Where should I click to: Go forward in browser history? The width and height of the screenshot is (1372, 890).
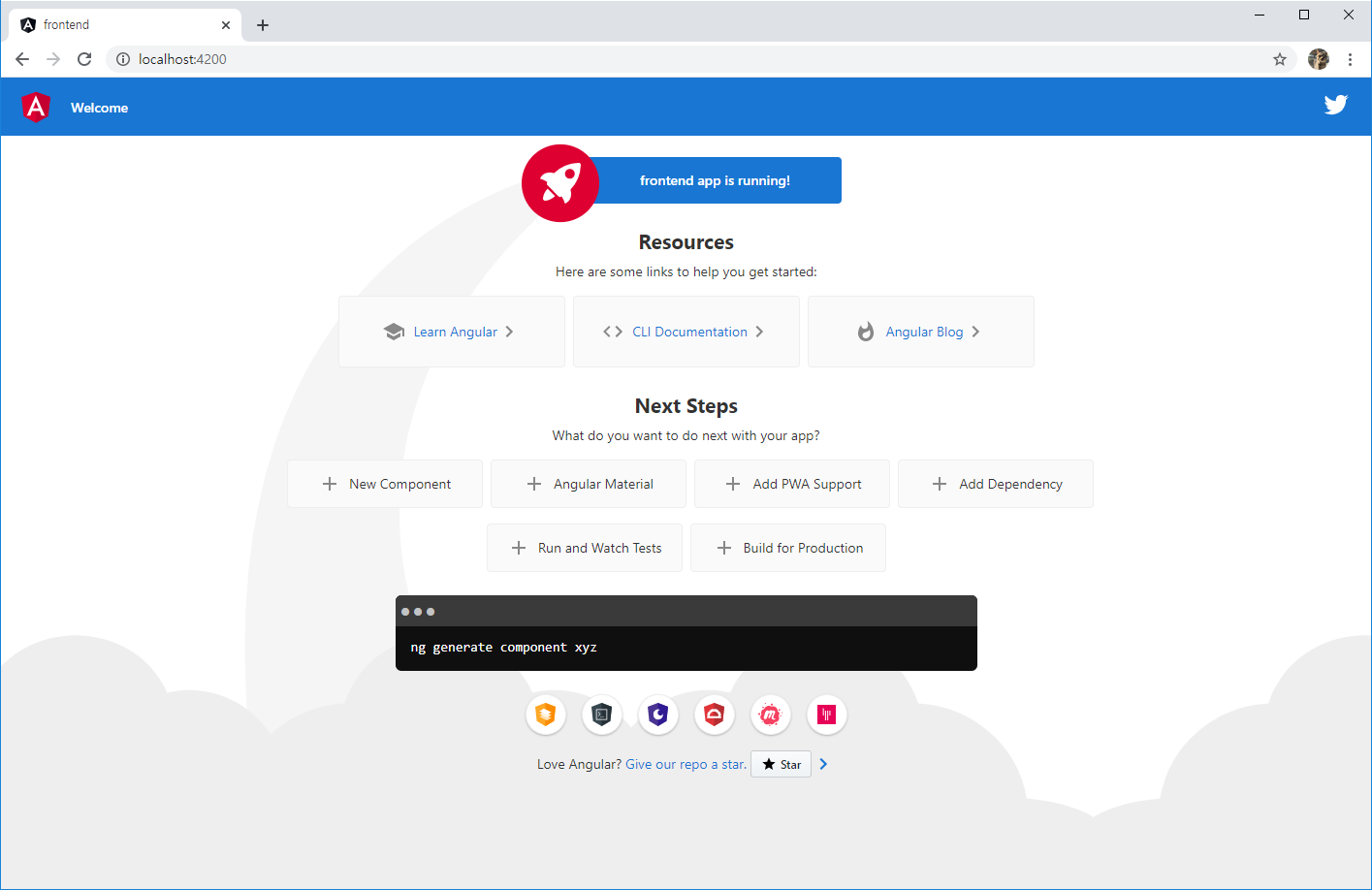(53, 59)
